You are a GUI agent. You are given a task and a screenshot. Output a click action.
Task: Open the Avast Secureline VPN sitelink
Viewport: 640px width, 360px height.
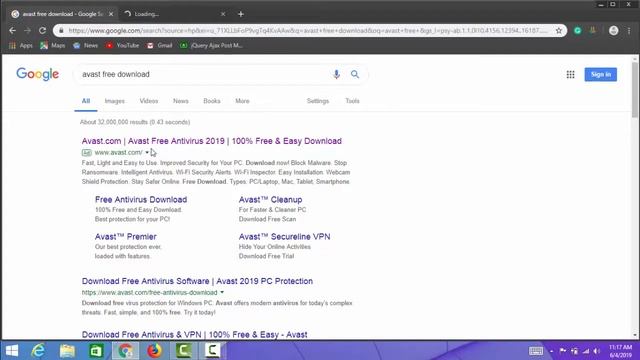284,237
